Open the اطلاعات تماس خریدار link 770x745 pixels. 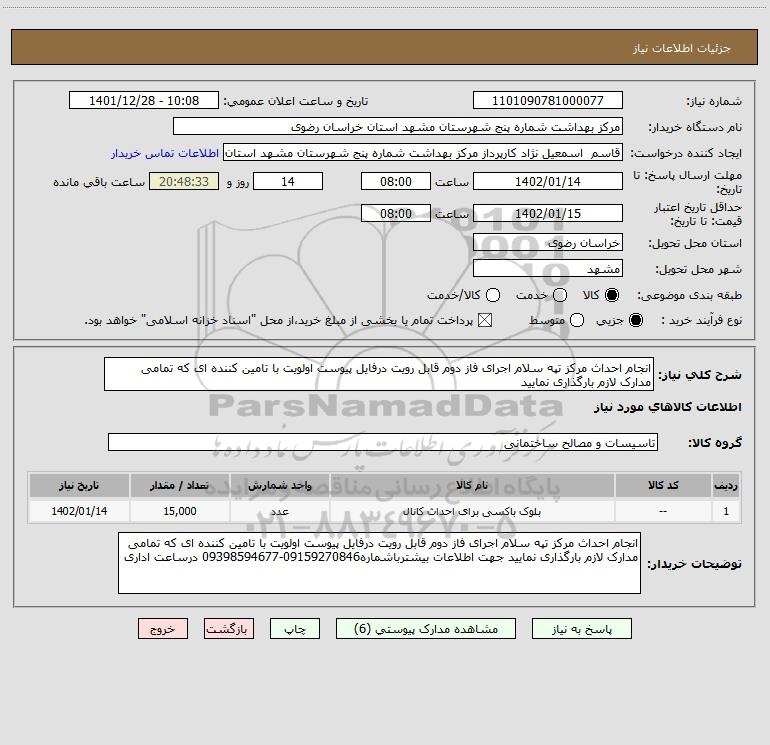click(x=165, y=153)
